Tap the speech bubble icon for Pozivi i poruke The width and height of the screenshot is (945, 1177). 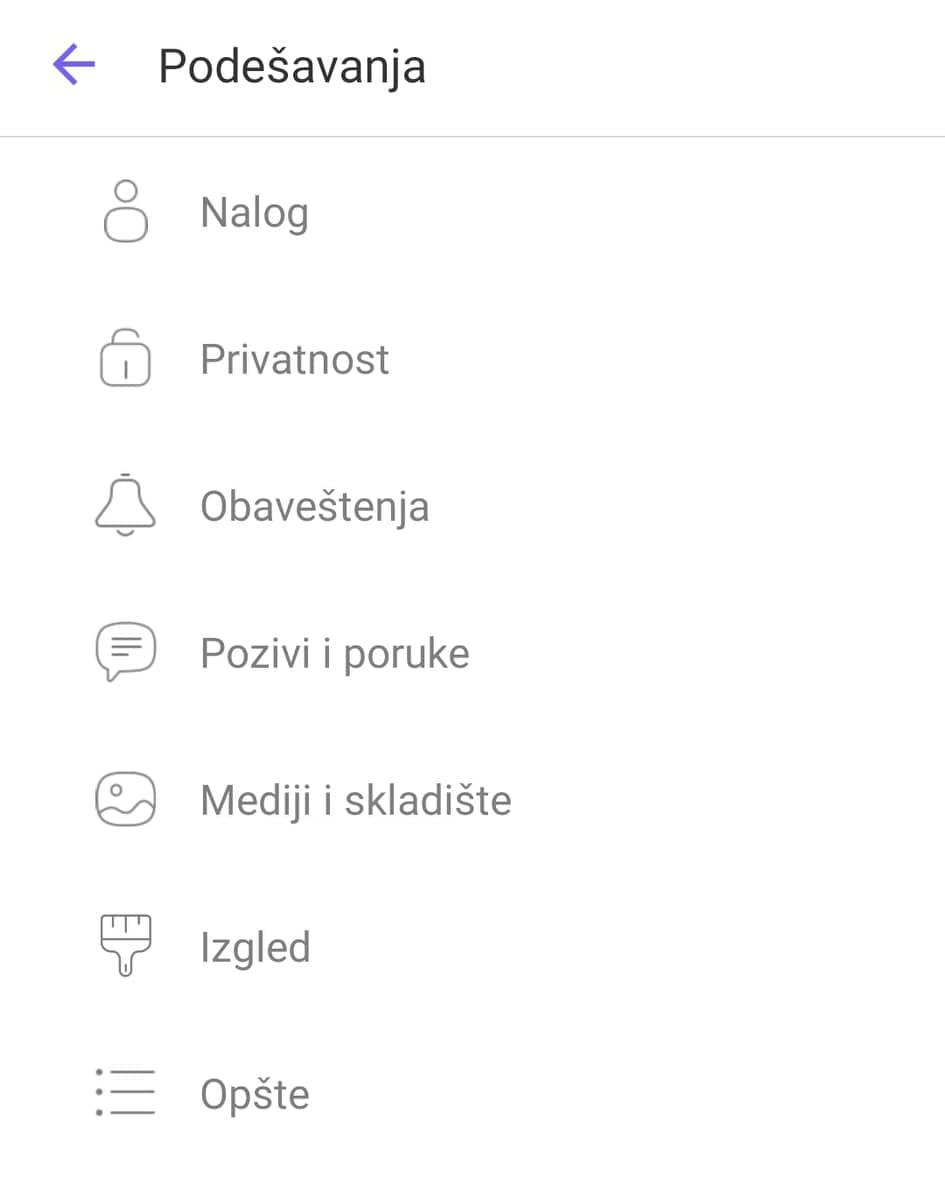pos(125,652)
